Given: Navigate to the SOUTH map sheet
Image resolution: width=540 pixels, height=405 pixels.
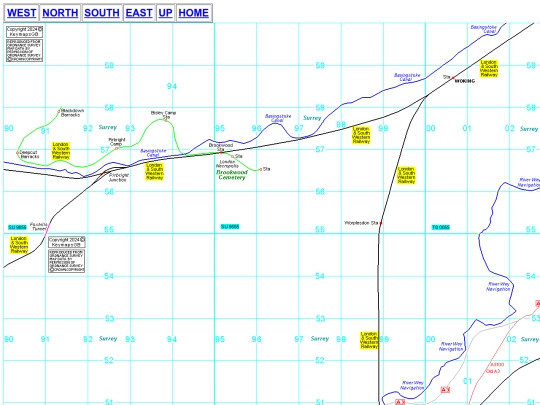Looking at the screenshot, I should click(x=102, y=13).
